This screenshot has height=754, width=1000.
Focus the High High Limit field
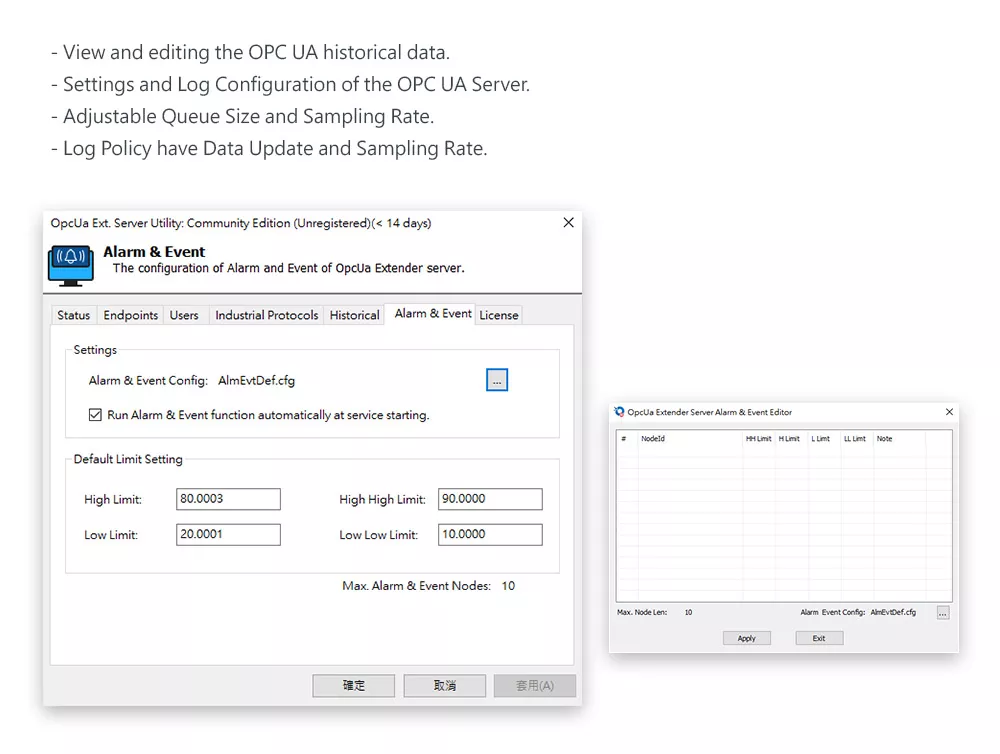coord(490,499)
